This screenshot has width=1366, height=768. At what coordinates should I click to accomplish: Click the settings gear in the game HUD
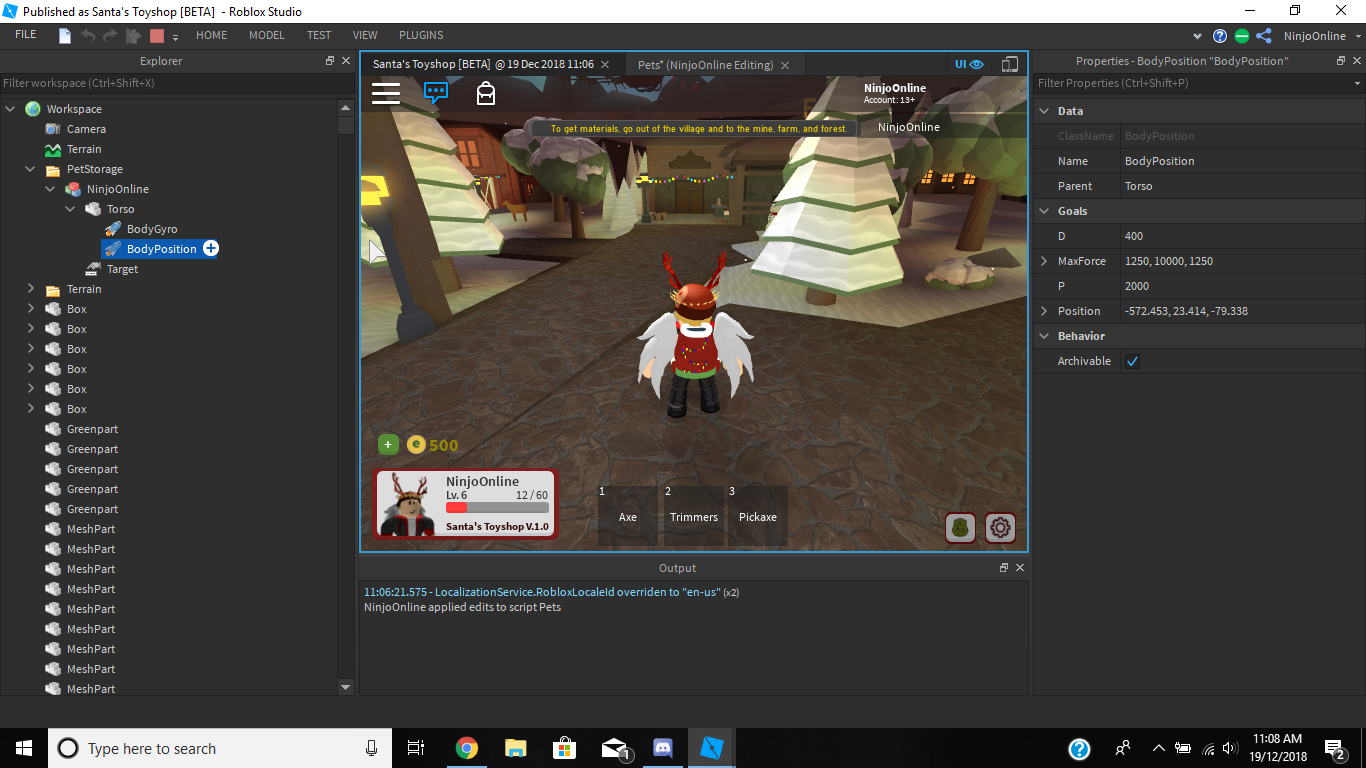pyautogui.click(x=999, y=527)
